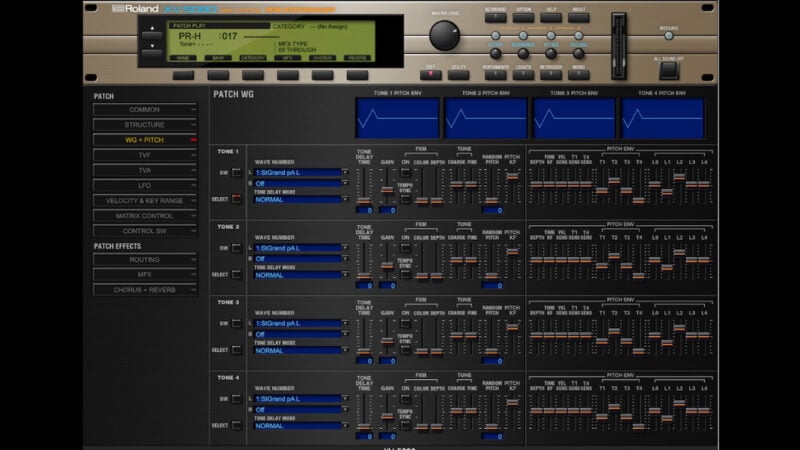This screenshot has width=800, height=450.
Task: Click the Cutoff knob
Action: (x=495, y=53)
